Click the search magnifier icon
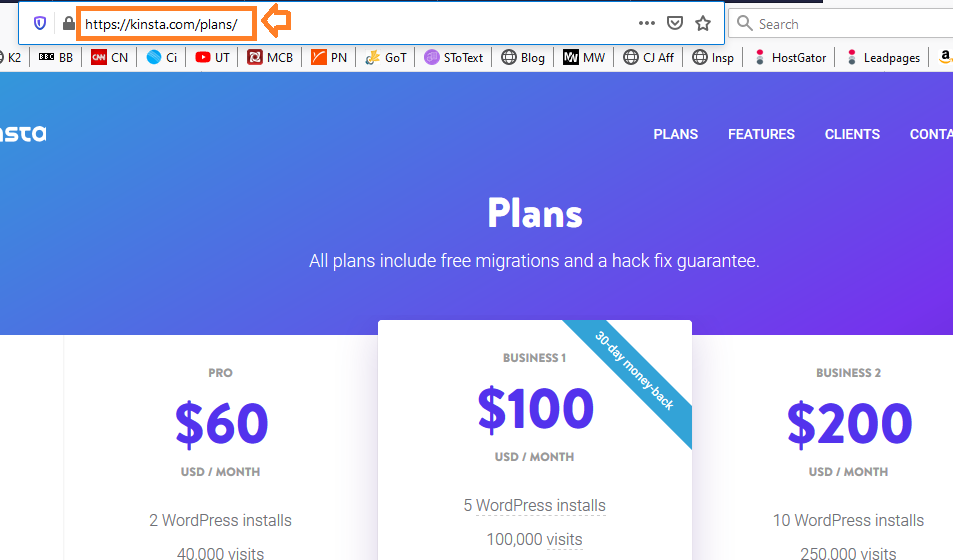 745,23
